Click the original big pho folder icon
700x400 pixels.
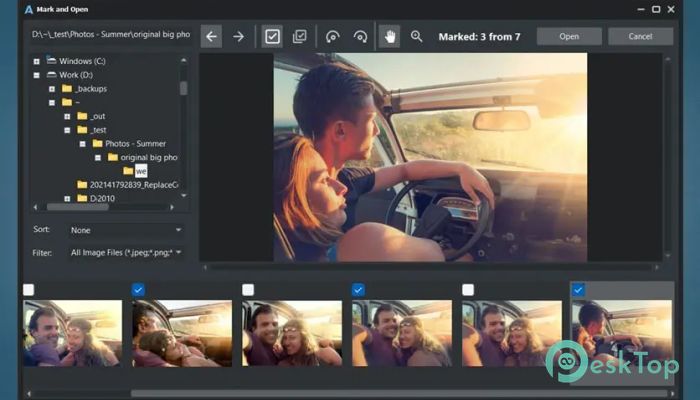[x=113, y=157]
